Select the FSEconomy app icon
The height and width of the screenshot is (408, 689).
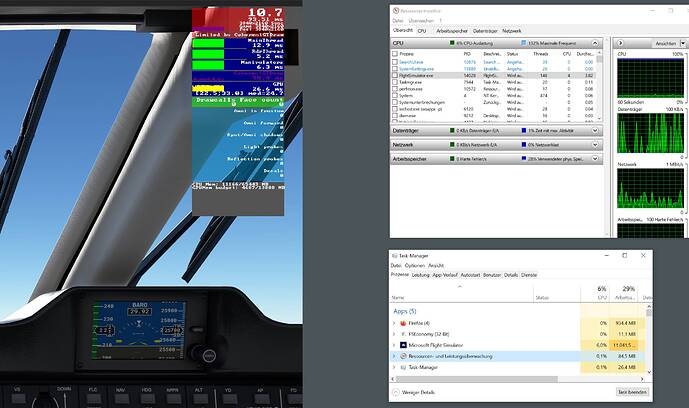click(x=404, y=333)
